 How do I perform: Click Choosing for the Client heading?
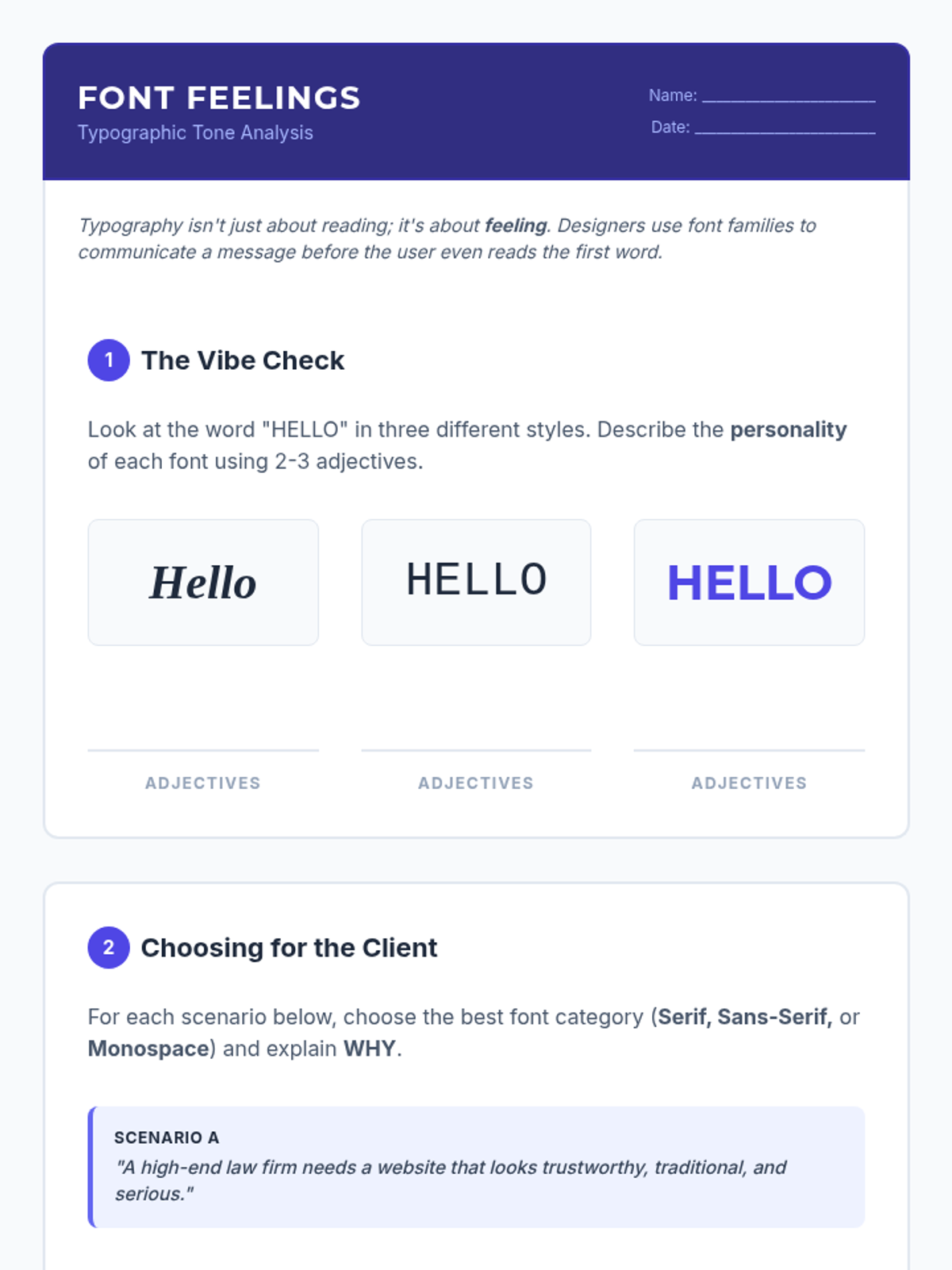[x=289, y=948]
